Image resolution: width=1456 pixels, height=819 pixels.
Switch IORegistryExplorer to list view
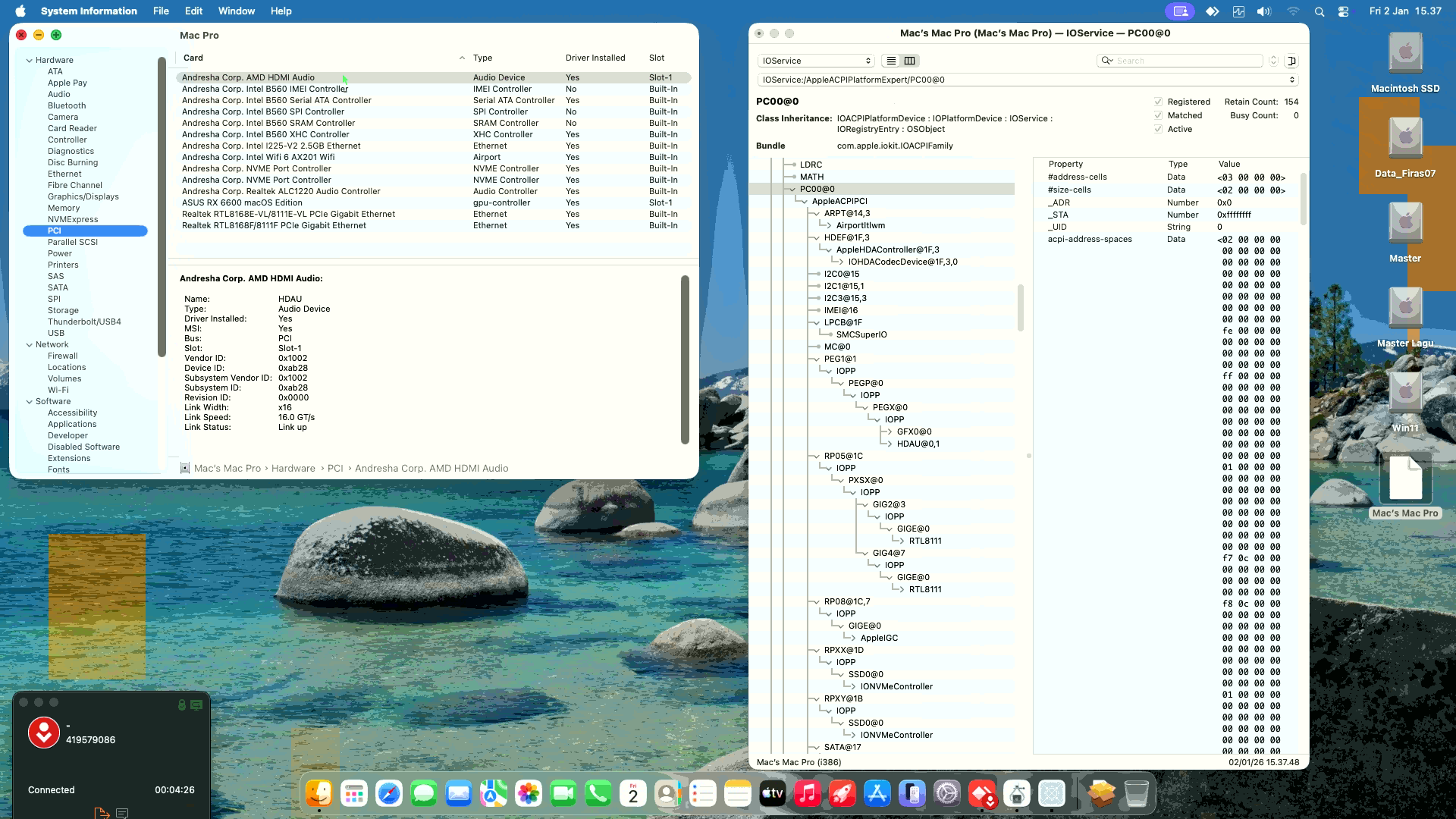click(891, 61)
